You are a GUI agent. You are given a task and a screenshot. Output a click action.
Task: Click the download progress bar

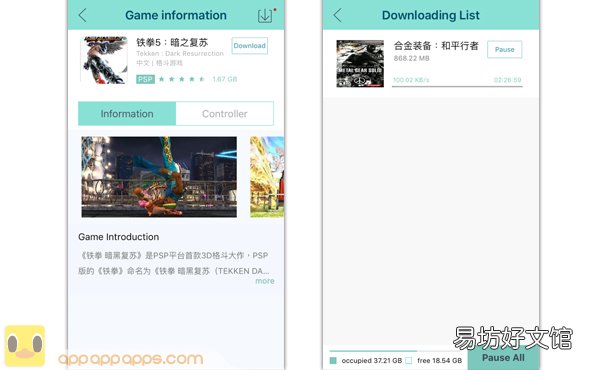(457, 86)
